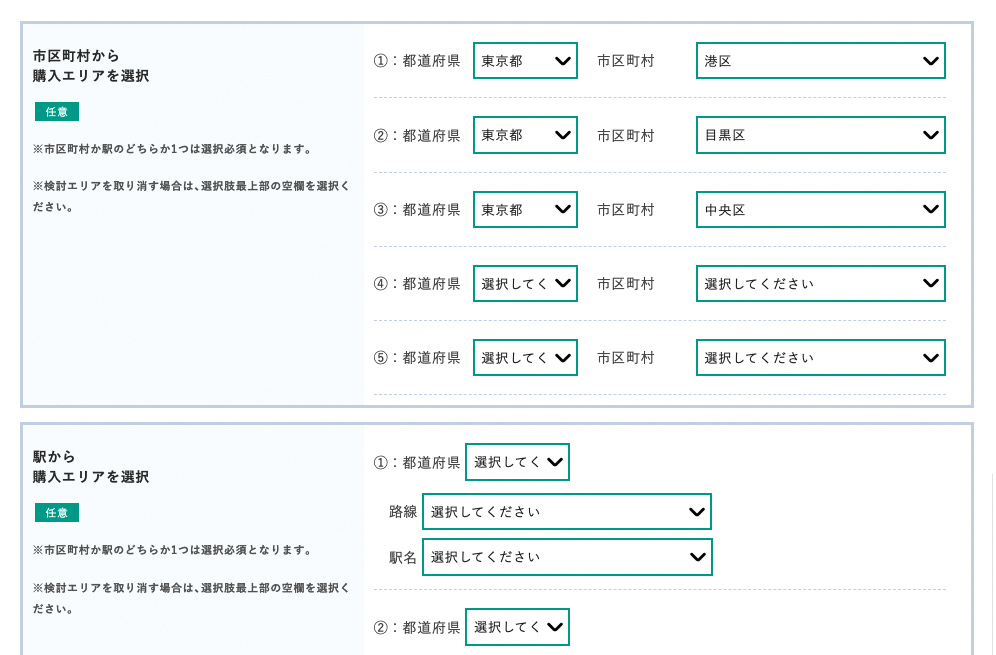Click the ⑤：都道府県 label

[x=417, y=358]
